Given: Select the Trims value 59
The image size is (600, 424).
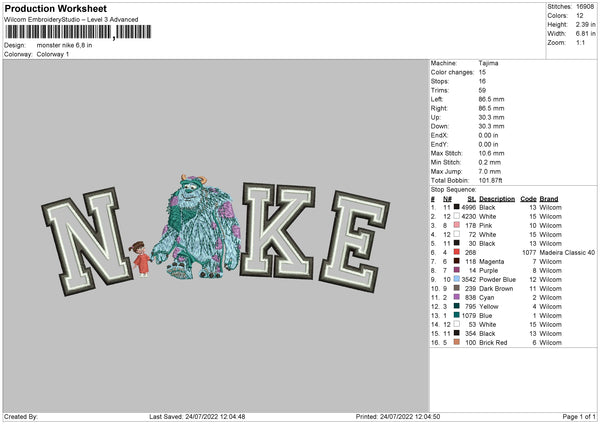Looking at the screenshot, I should (482, 90).
